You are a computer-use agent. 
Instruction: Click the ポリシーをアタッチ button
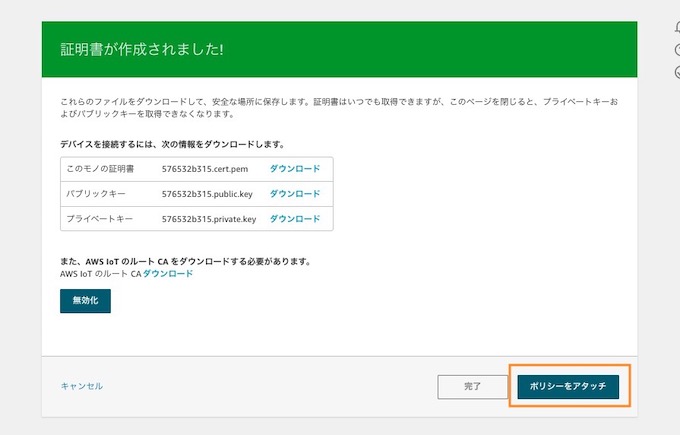tap(568, 386)
